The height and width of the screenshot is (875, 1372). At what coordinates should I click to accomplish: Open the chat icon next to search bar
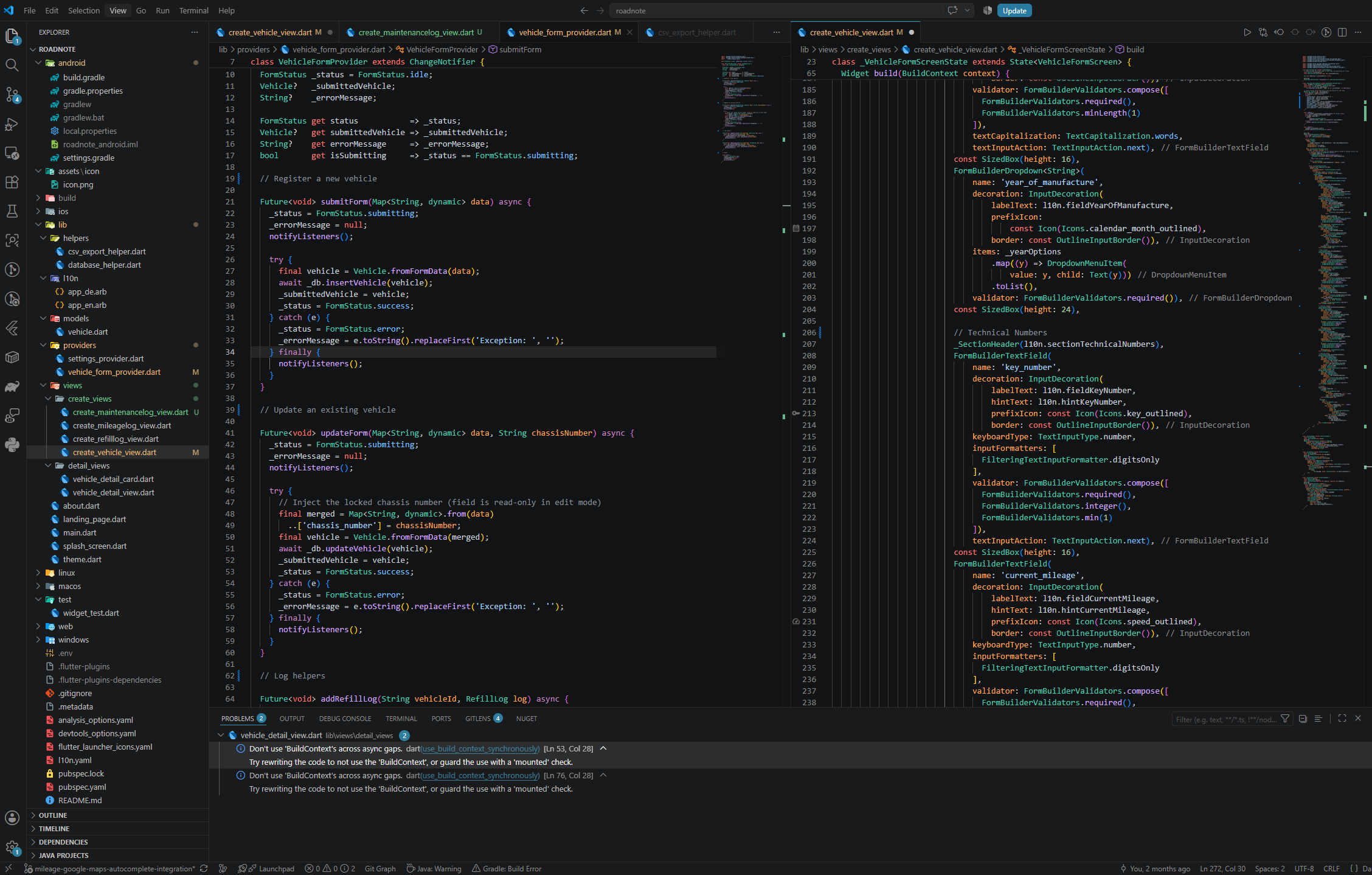point(952,10)
